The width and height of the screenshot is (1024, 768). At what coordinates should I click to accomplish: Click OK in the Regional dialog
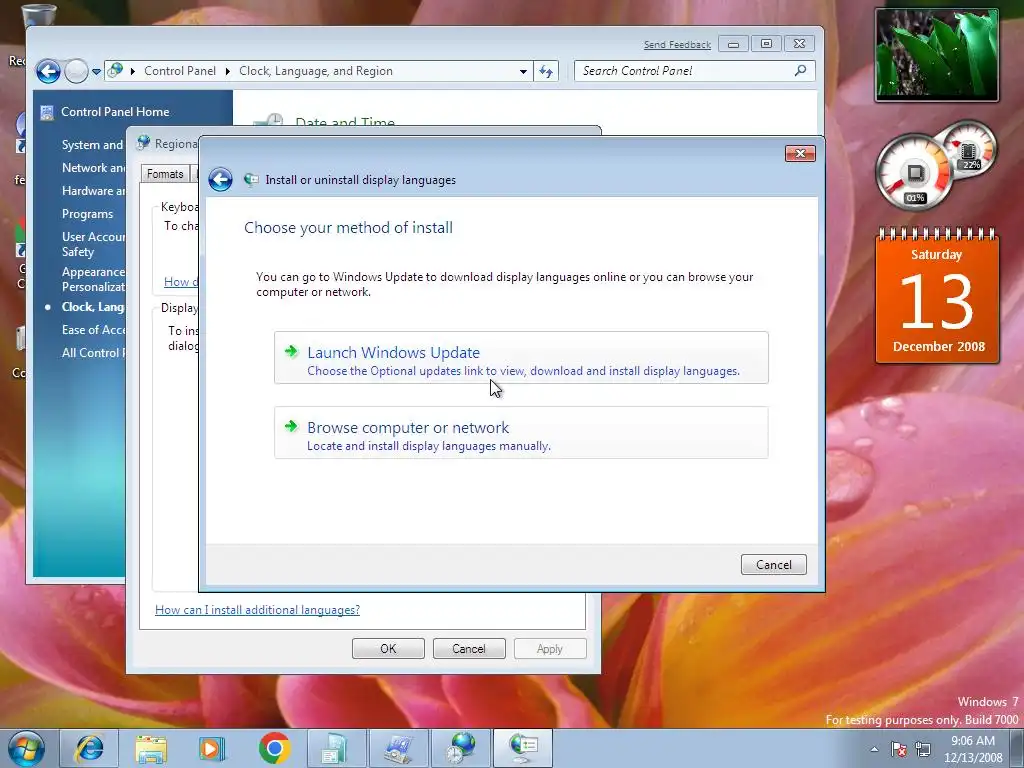point(389,648)
